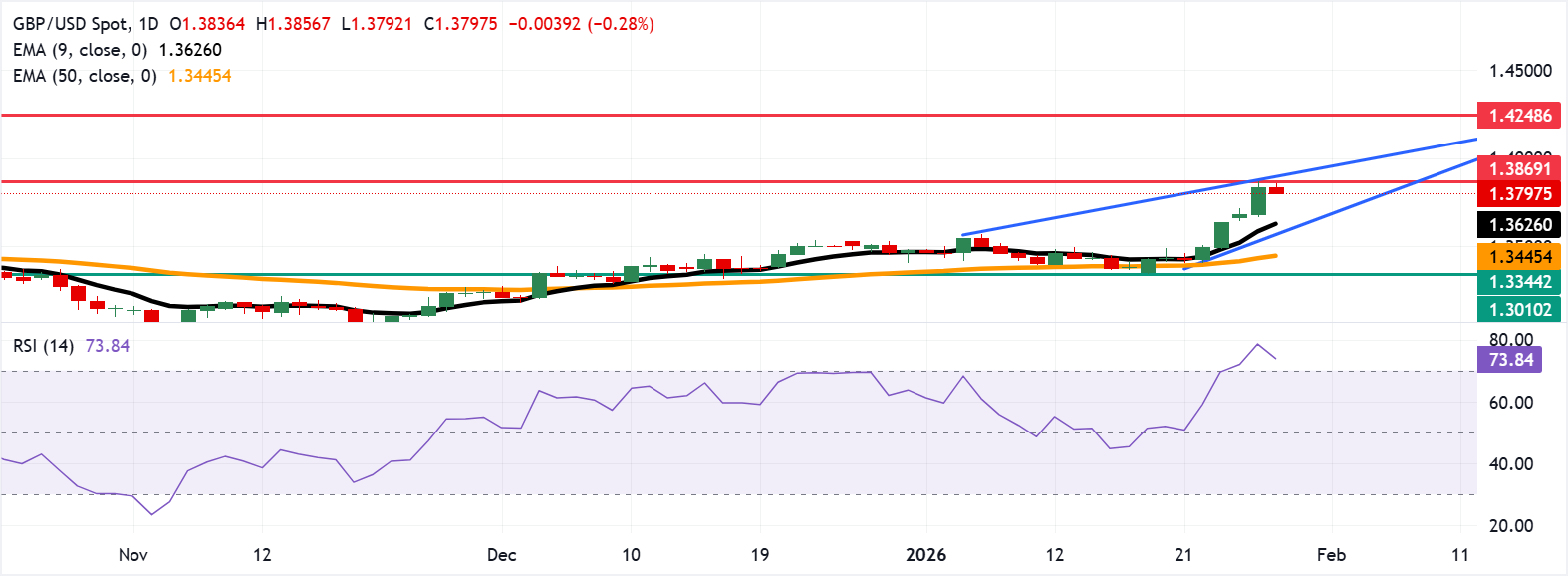Click the latest red candlestick
This screenshot has width=1568, height=576.
tap(1276, 190)
